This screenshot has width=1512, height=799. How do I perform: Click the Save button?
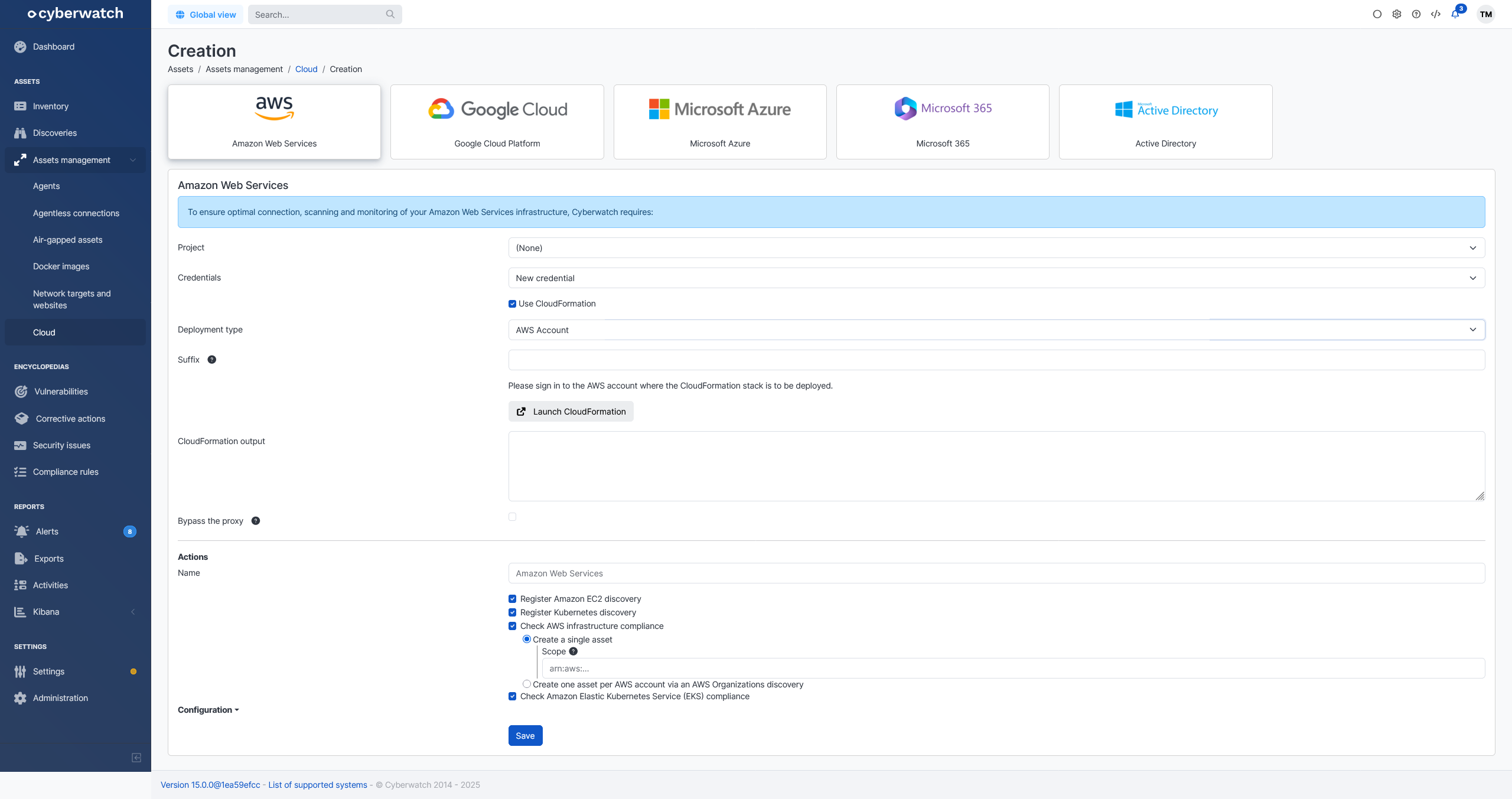525,736
